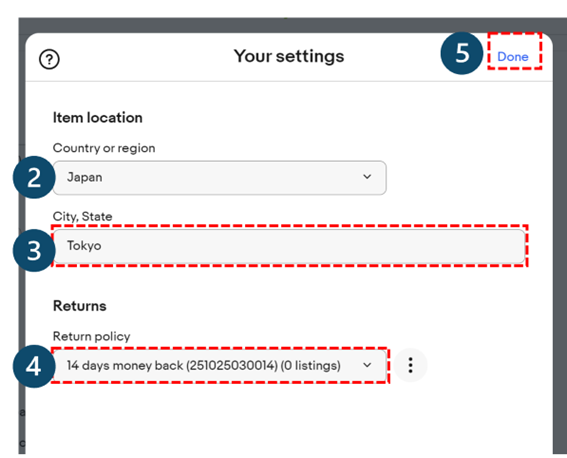Image resolution: width=567 pixels, height=458 pixels.
Task: Click the Return policy label
Action: pos(91,336)
